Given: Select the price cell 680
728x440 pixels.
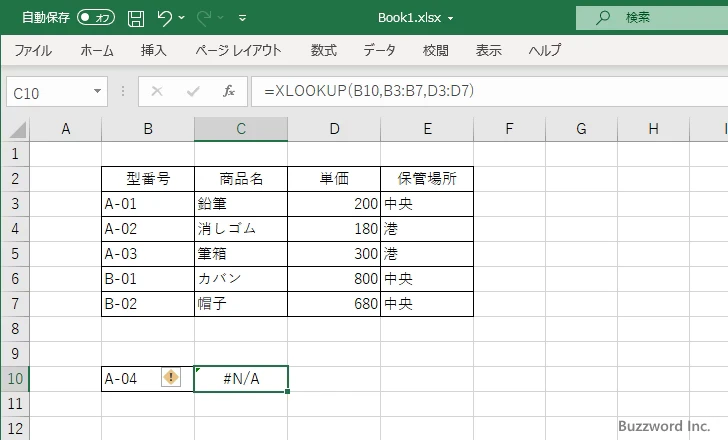Looking at the screenshot, I should [334, 304].
